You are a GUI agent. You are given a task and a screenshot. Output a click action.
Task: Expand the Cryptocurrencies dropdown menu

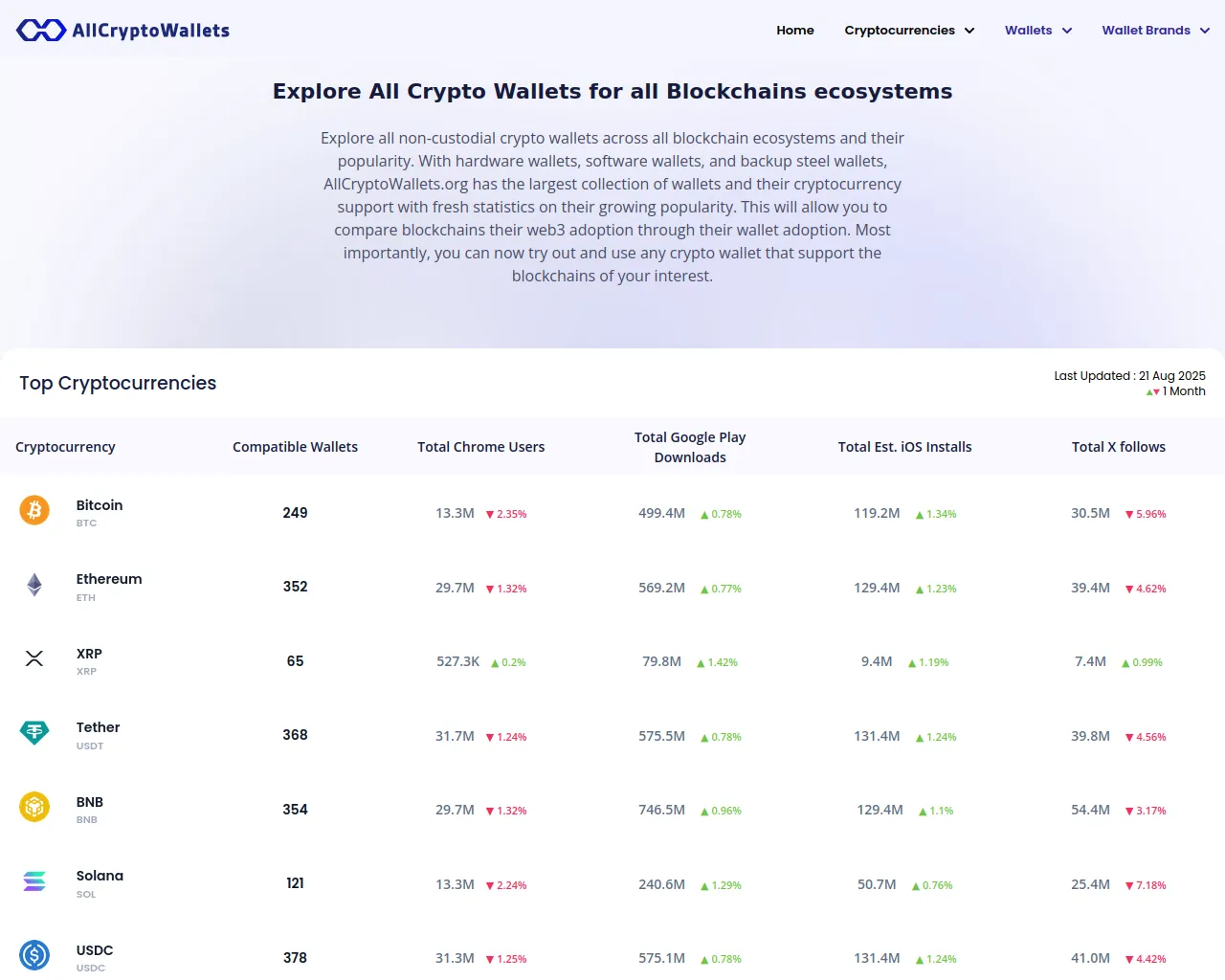[x=909, y=31]
